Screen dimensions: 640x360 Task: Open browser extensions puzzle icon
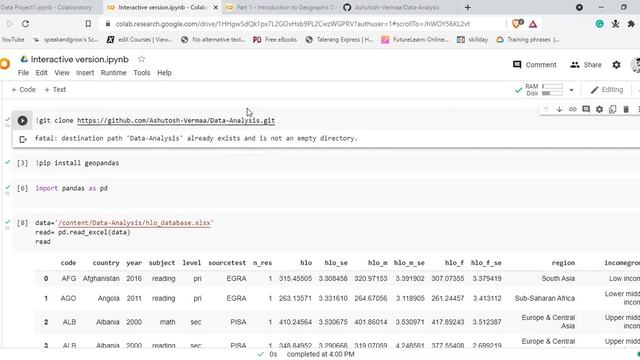[x=631, y=24]
